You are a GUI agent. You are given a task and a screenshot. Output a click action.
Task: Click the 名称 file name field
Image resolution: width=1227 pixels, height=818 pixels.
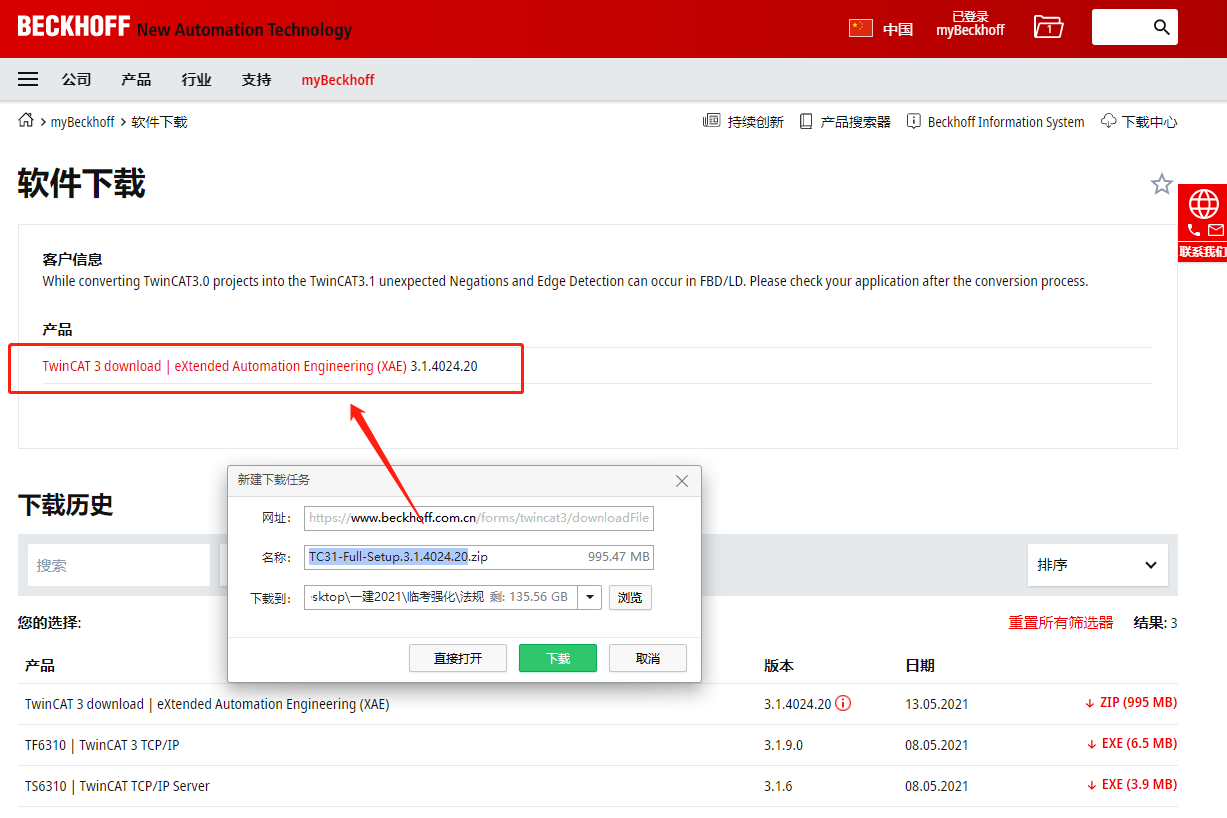479,557
